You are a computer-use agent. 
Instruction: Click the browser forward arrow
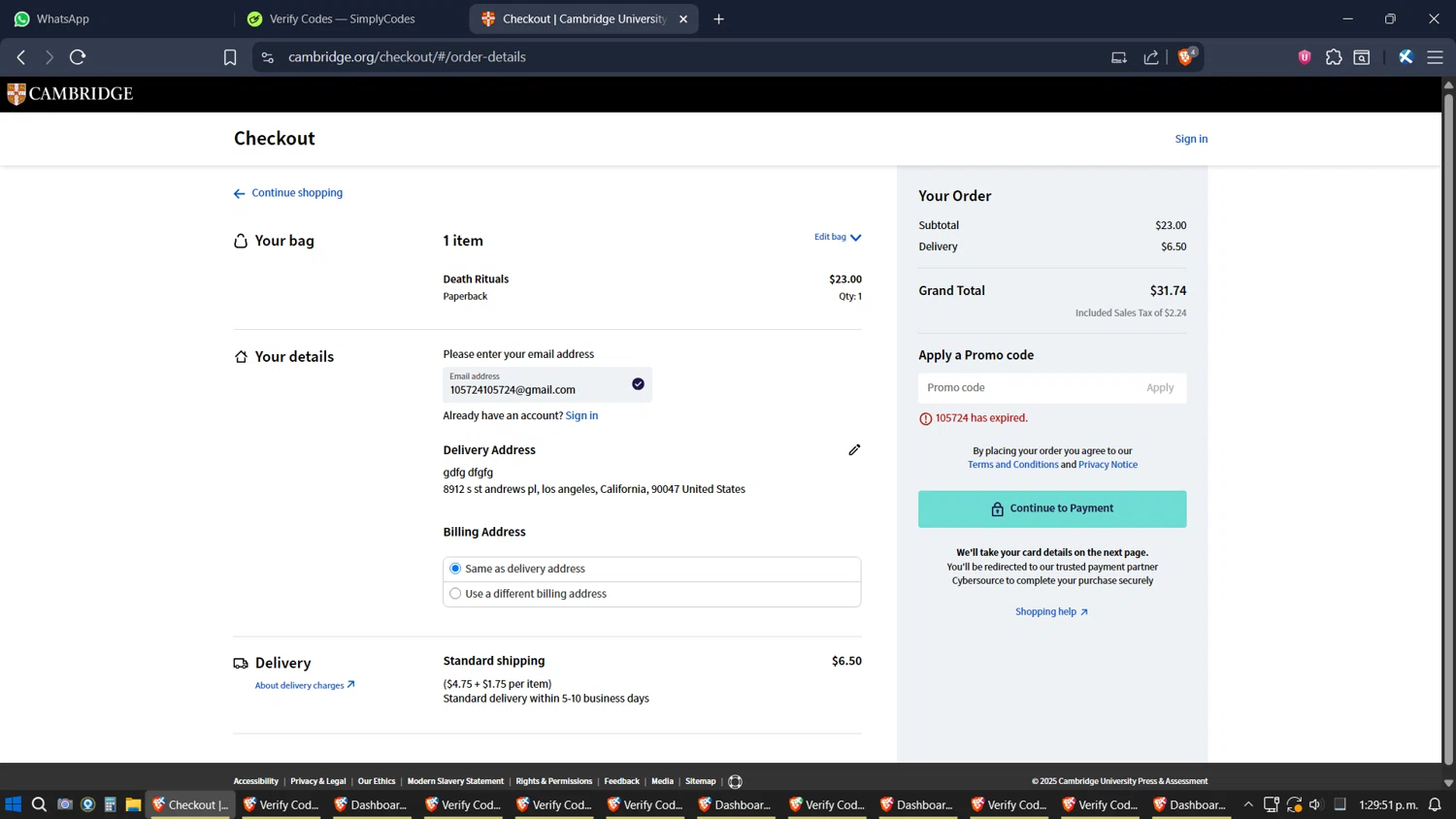click(x=49, y=57)
